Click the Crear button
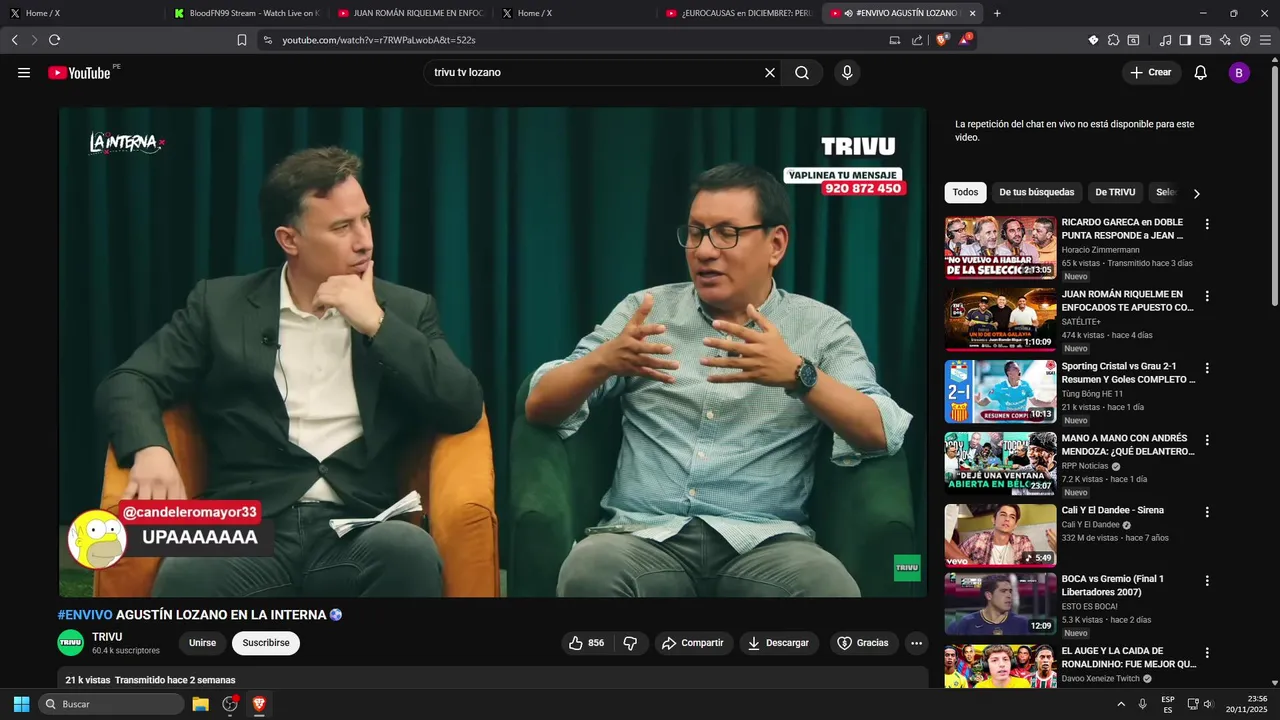This screenshot has width=1280, height=720. click(1151, 73)
